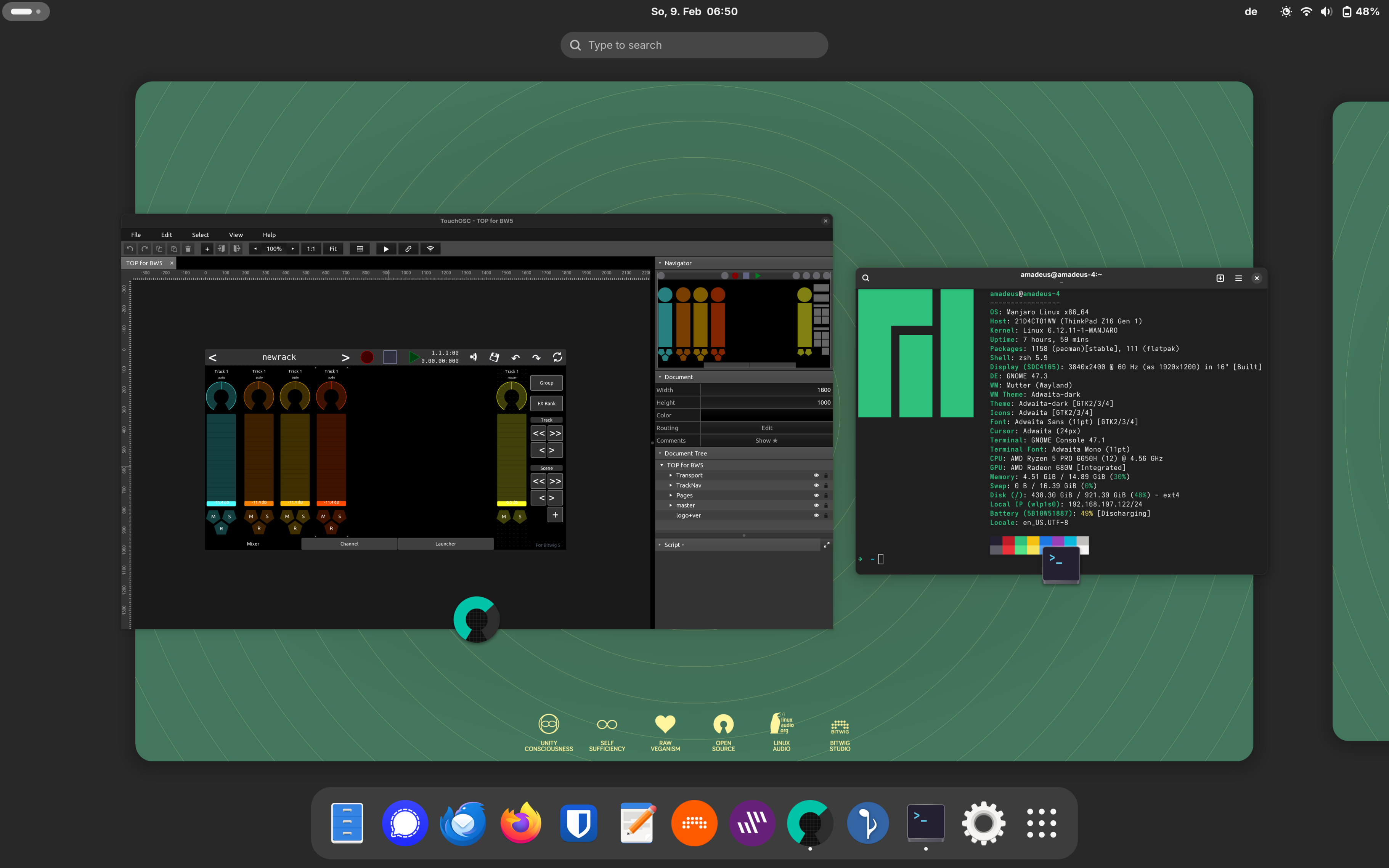Image resolution: width=1389 pixels, height=868 pixels.
Task: Expand the Script panel
Action: click(660, 545)
